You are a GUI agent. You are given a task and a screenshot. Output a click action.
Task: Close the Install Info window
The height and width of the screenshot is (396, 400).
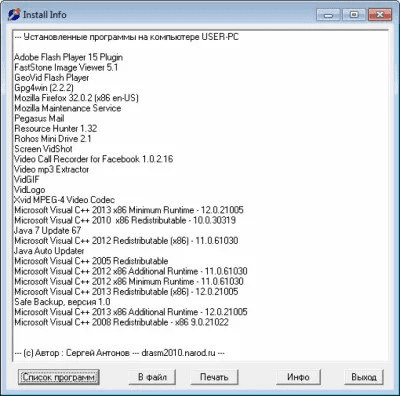(x=380, y=15)
